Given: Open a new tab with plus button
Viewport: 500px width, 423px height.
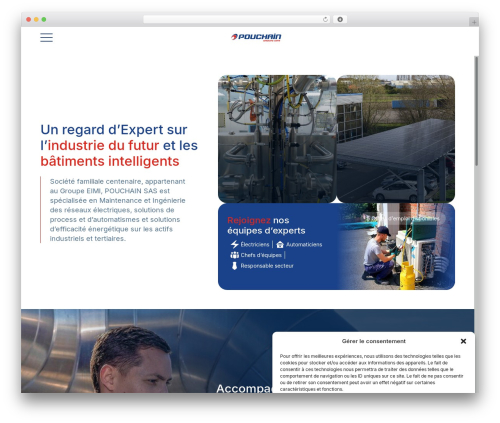Looking at the screenshot, I should click(474, 22).
